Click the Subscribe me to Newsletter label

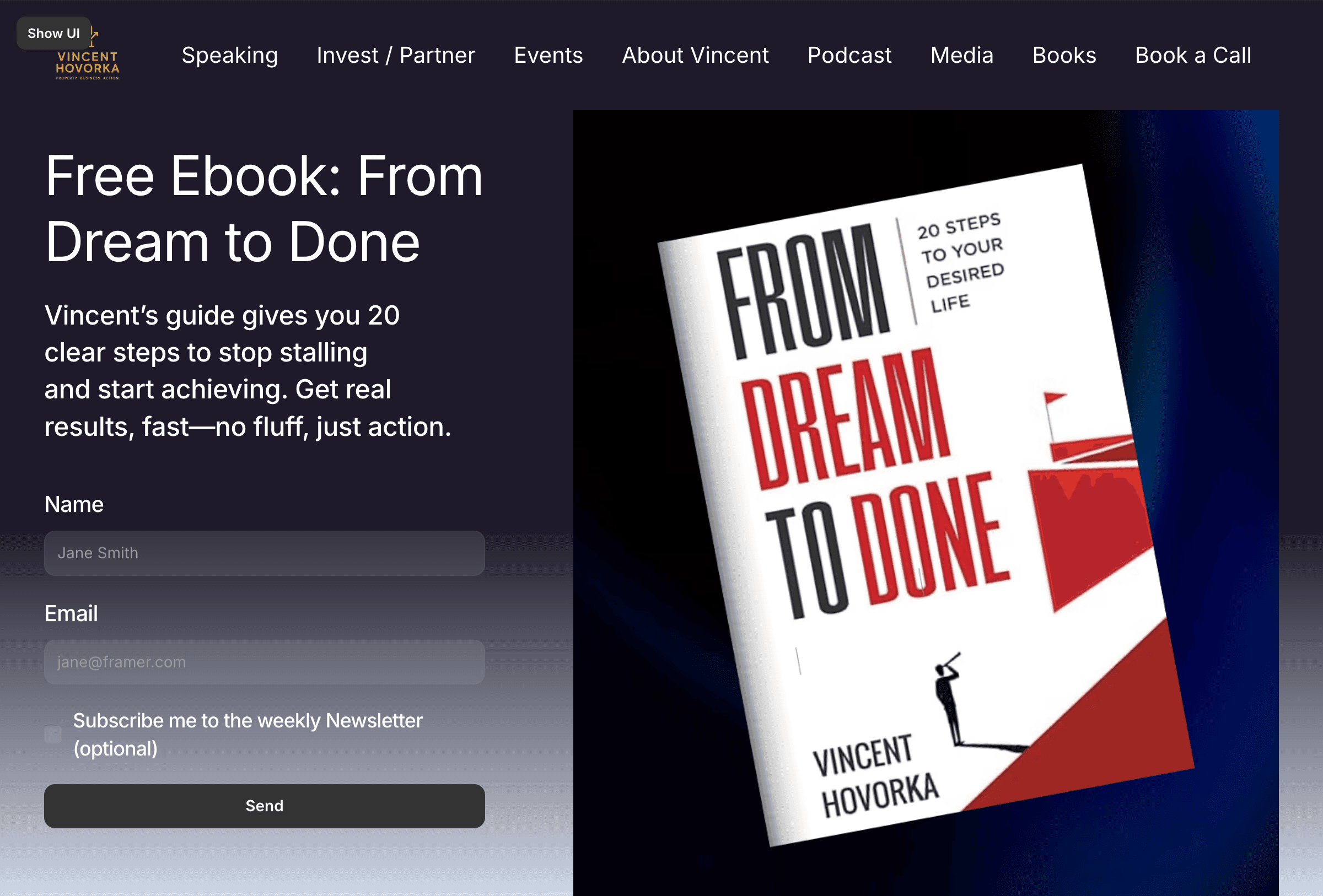pos(248,735)
